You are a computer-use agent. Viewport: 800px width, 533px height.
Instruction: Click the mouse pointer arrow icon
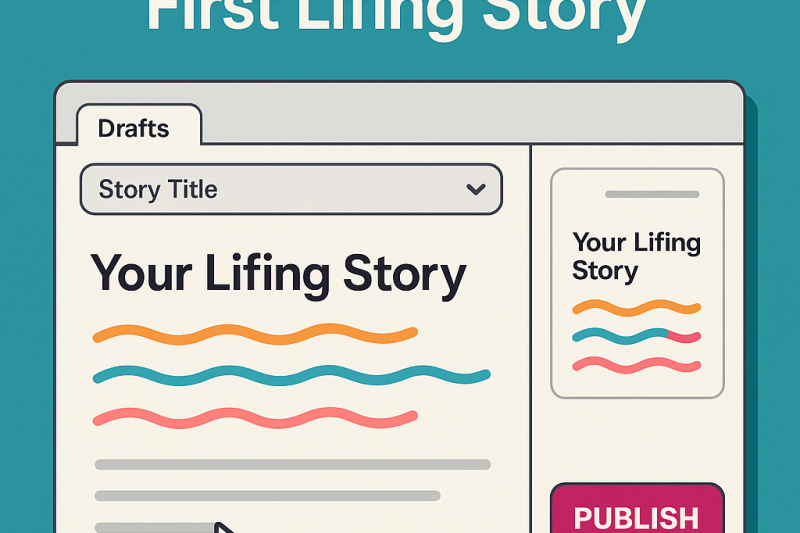(225, 527)
